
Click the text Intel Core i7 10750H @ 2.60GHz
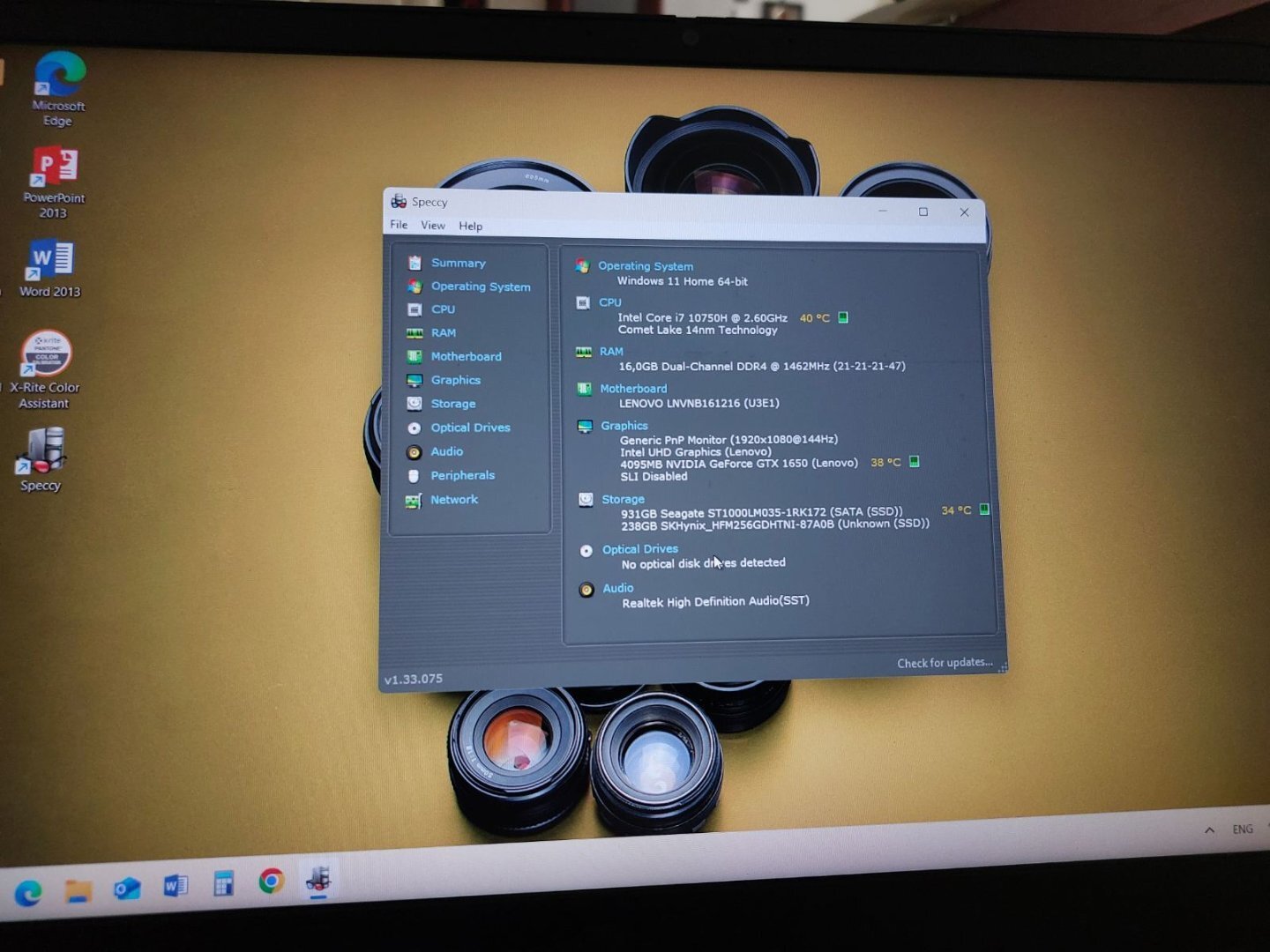click(702, 317)
